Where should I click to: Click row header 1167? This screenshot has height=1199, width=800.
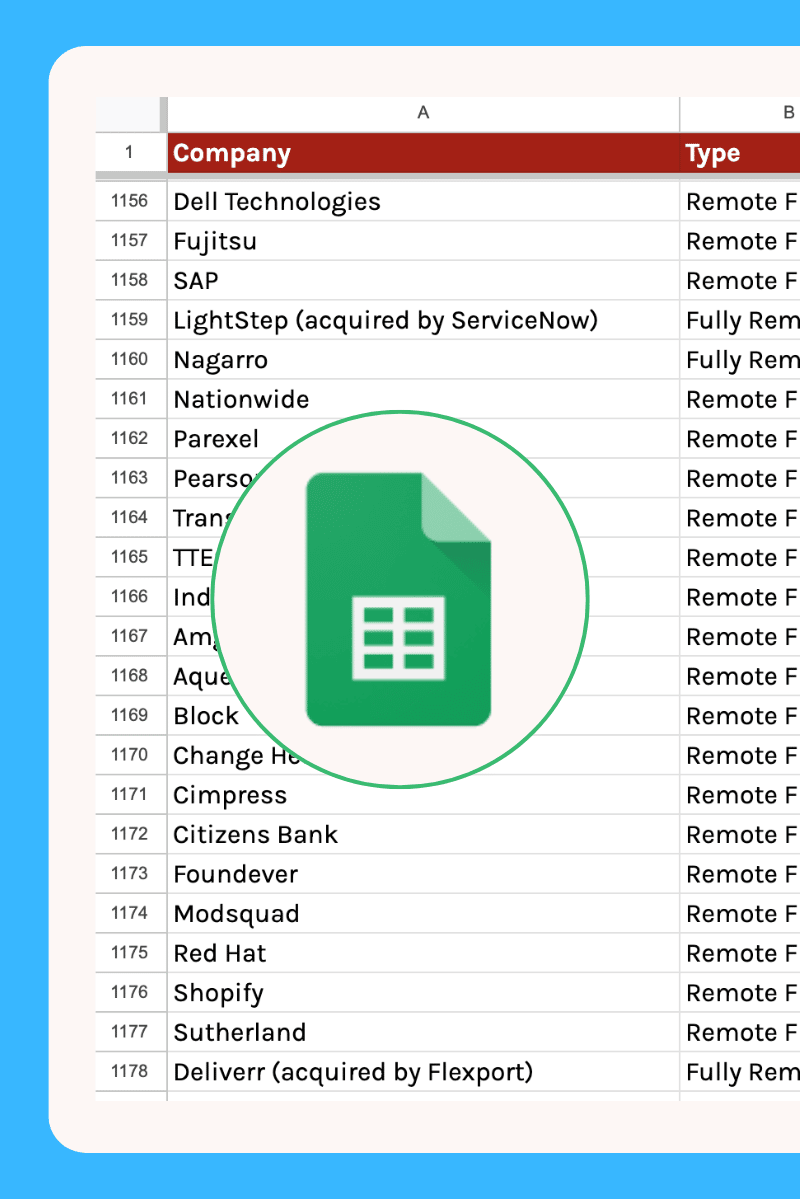pyautogui.click(x=130, y=637)
